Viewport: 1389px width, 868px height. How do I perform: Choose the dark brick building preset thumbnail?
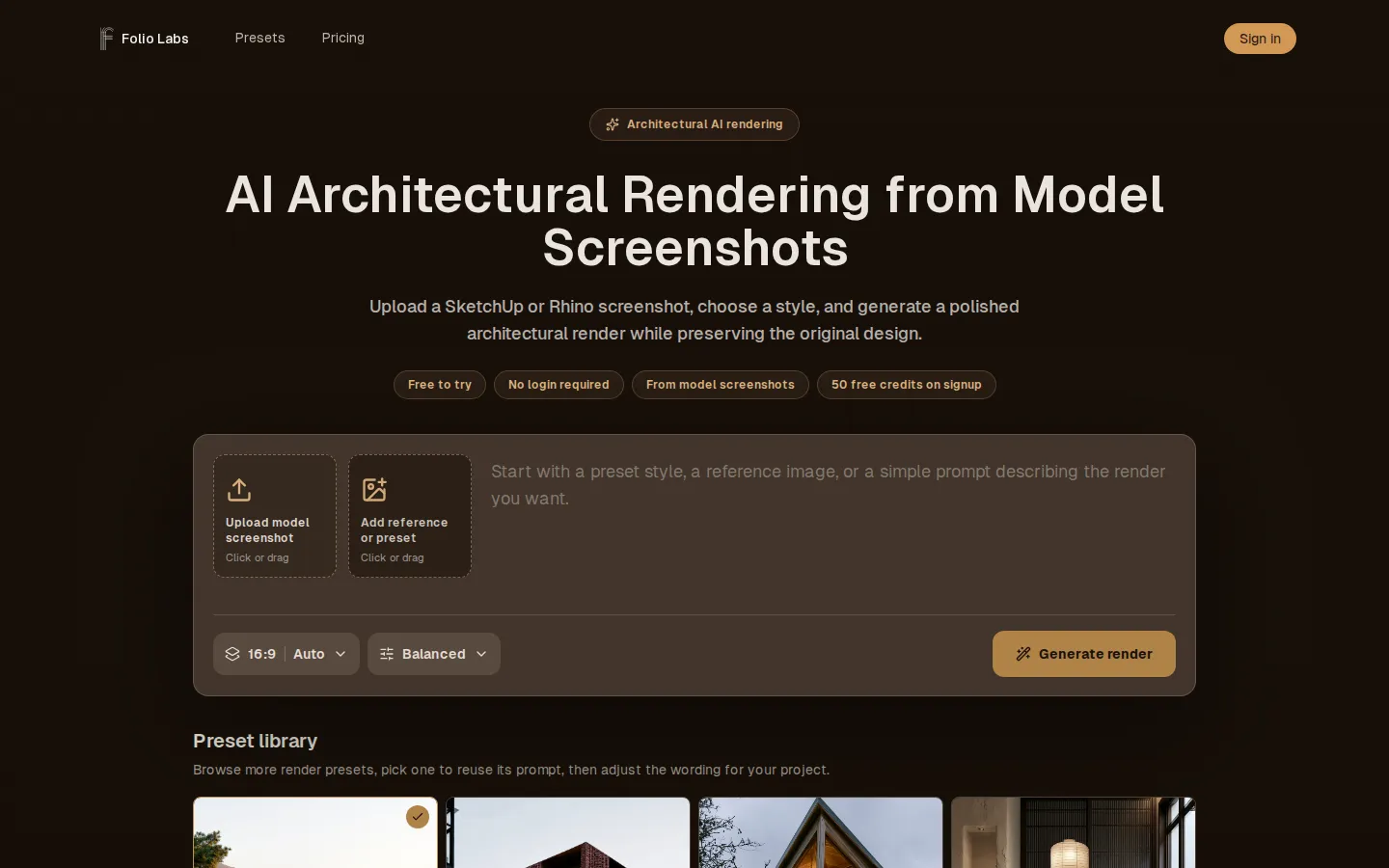pyautogui.click(x=568, y=832)
